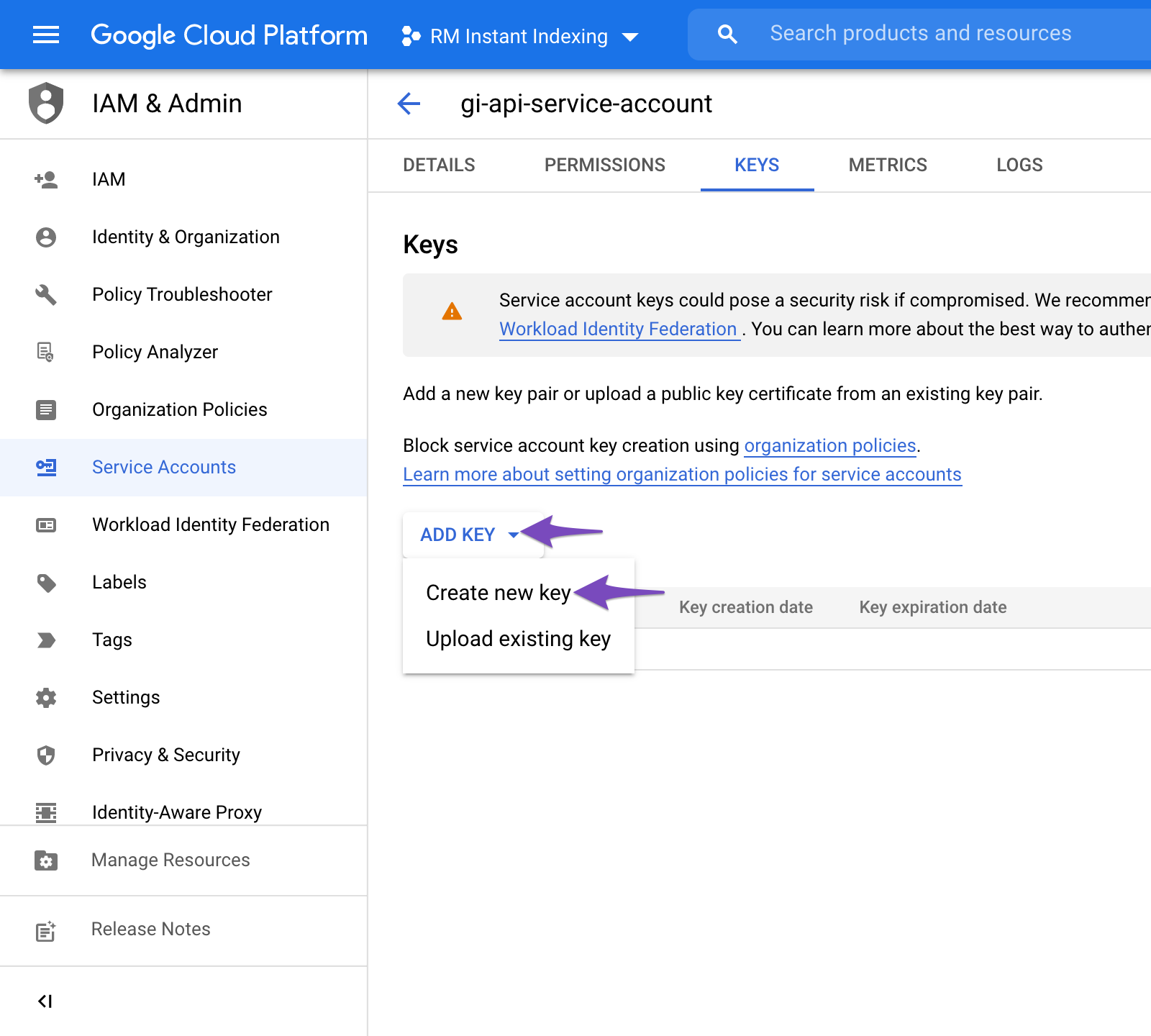Open the navigation hamburger menu
This screenshot has width=1151, height=1036.
pos(45,34)
